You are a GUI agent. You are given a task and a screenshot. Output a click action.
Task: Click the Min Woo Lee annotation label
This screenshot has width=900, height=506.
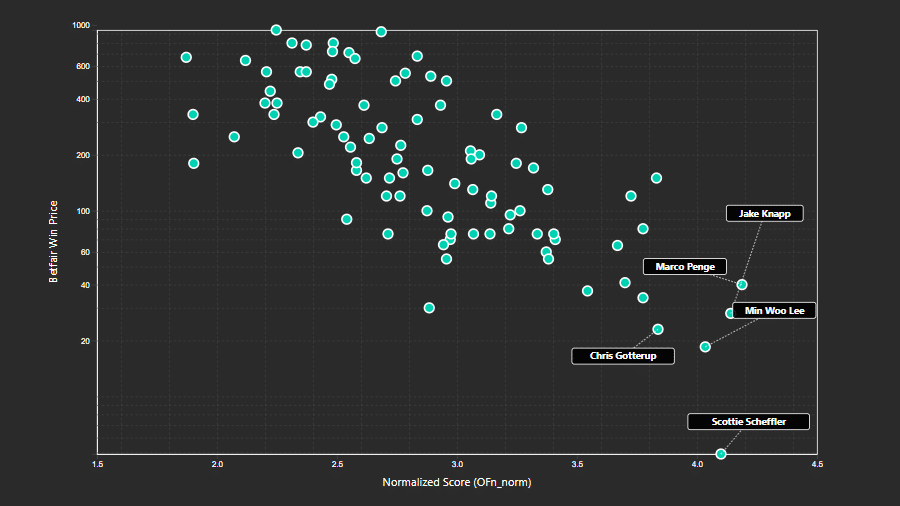click(774, 311)
